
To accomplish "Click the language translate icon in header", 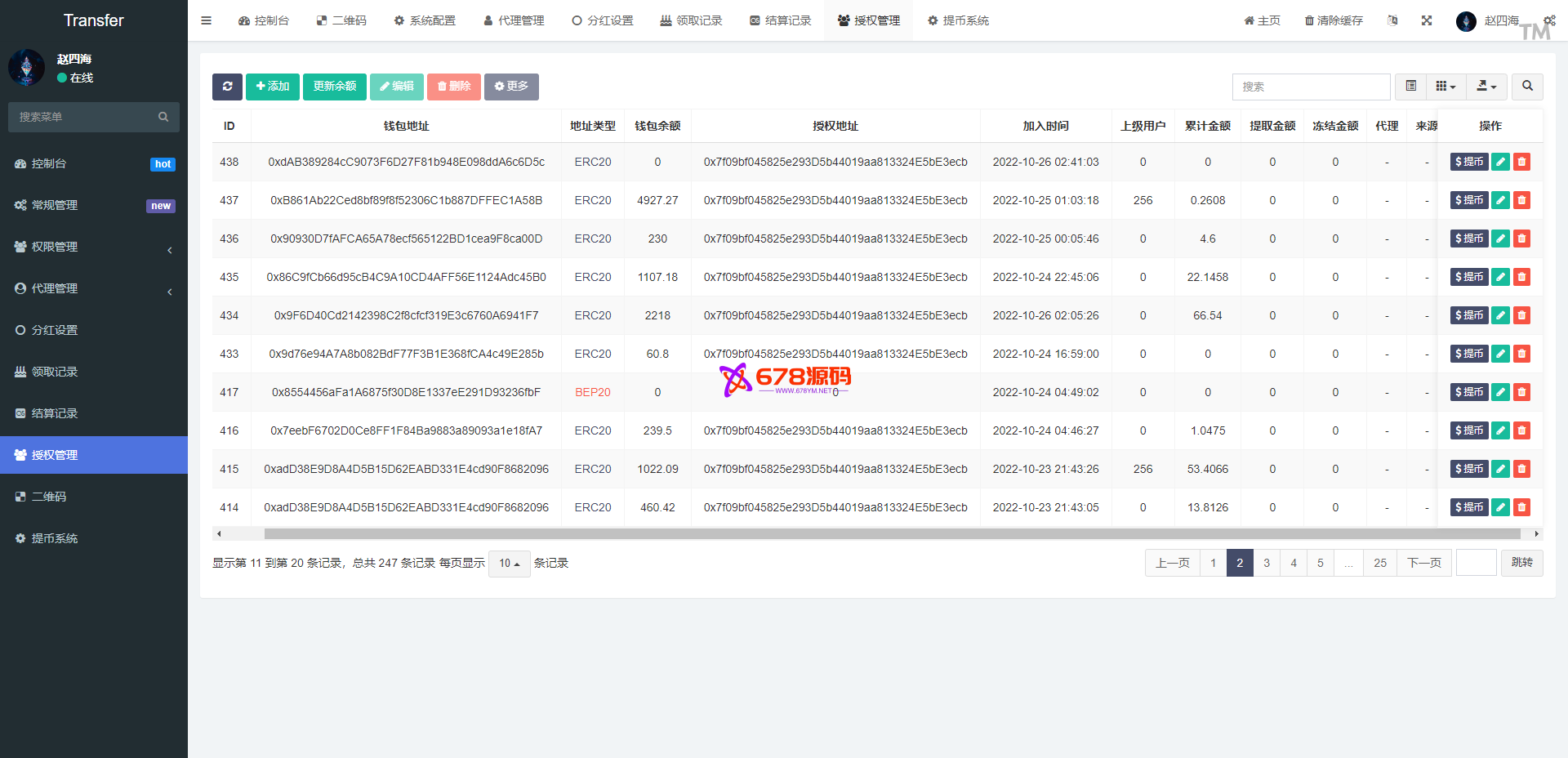I will click(1392, 20).
